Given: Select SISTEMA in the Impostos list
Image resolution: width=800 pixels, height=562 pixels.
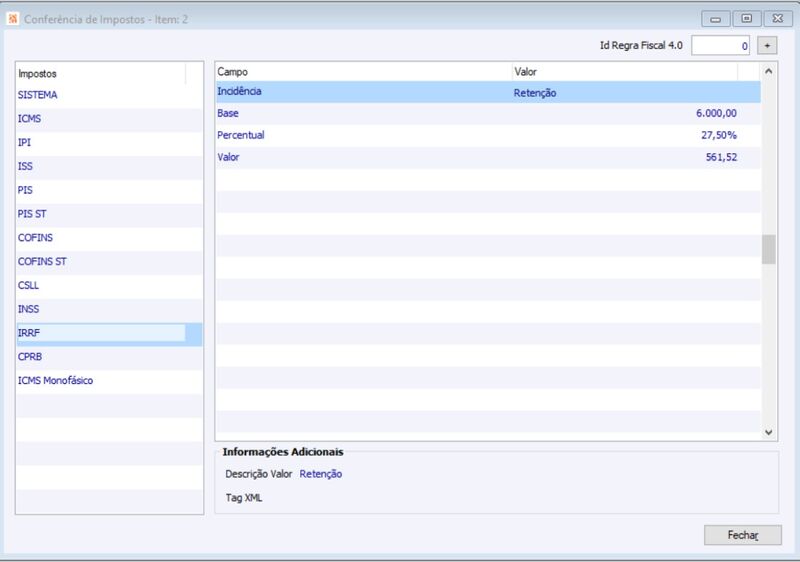Looking at the screenshot, I should [109, 95].
